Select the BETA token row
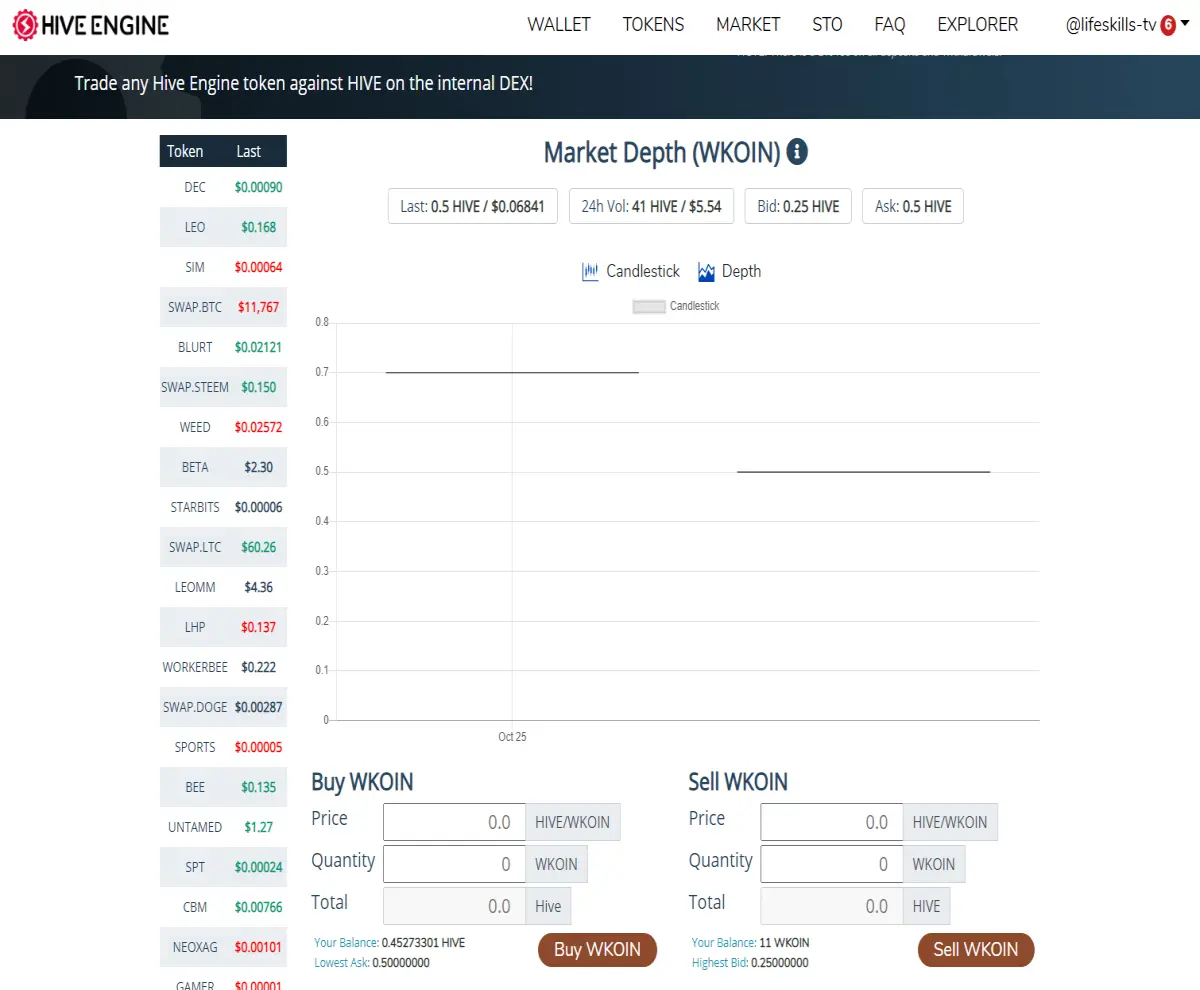 click(223, 467)
